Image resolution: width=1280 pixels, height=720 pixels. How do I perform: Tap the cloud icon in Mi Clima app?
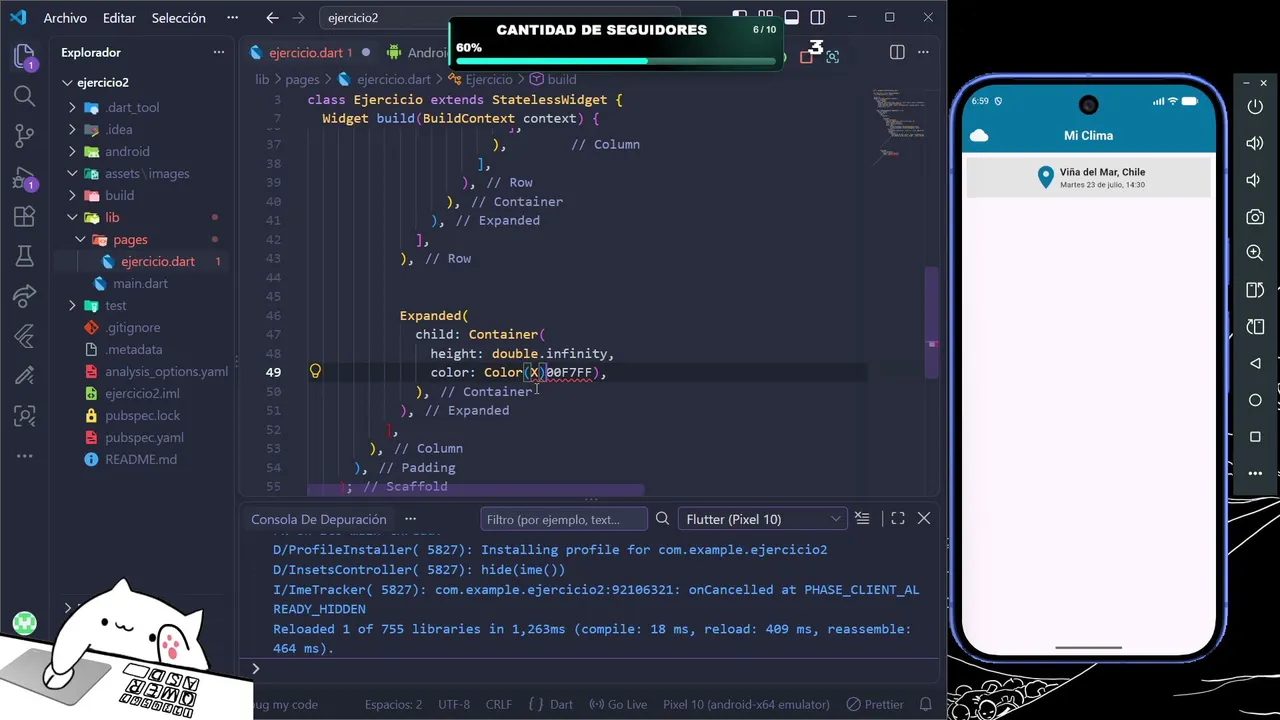979,136
